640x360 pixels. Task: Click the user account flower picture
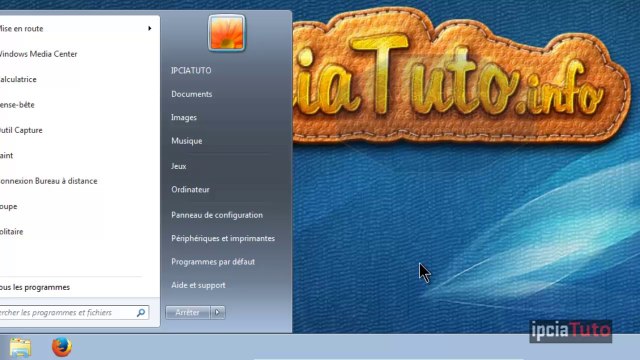[227, 33]
